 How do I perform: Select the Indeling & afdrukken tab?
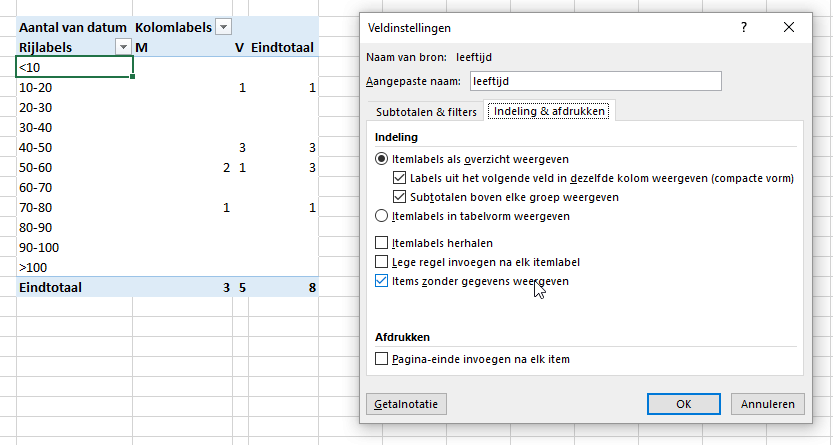click(549, 111)
